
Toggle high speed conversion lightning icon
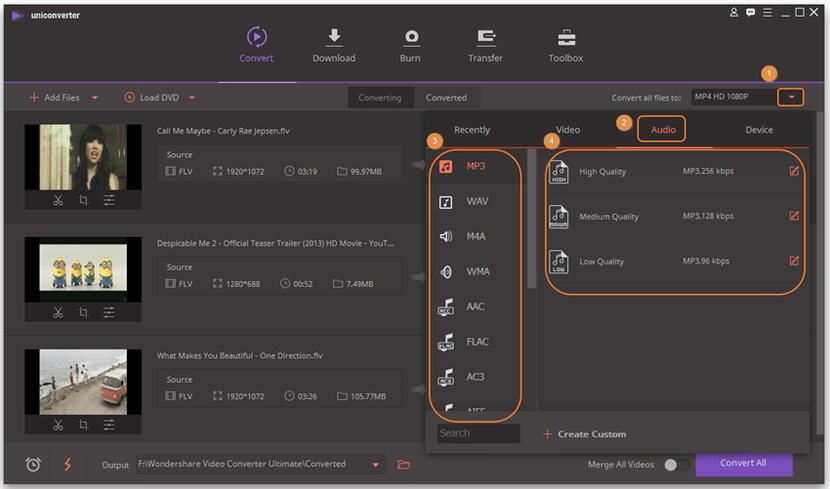(x=67, y=464)
